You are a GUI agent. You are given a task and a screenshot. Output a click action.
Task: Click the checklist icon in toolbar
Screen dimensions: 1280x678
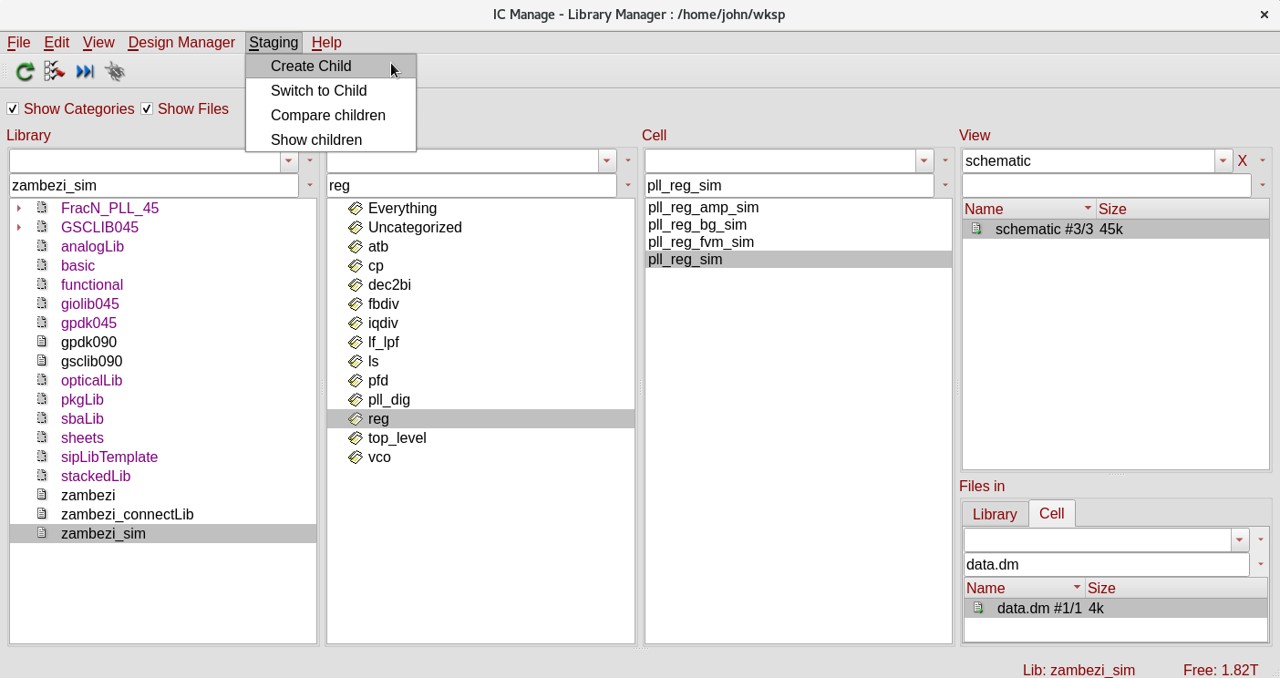[x=55, y=72]
